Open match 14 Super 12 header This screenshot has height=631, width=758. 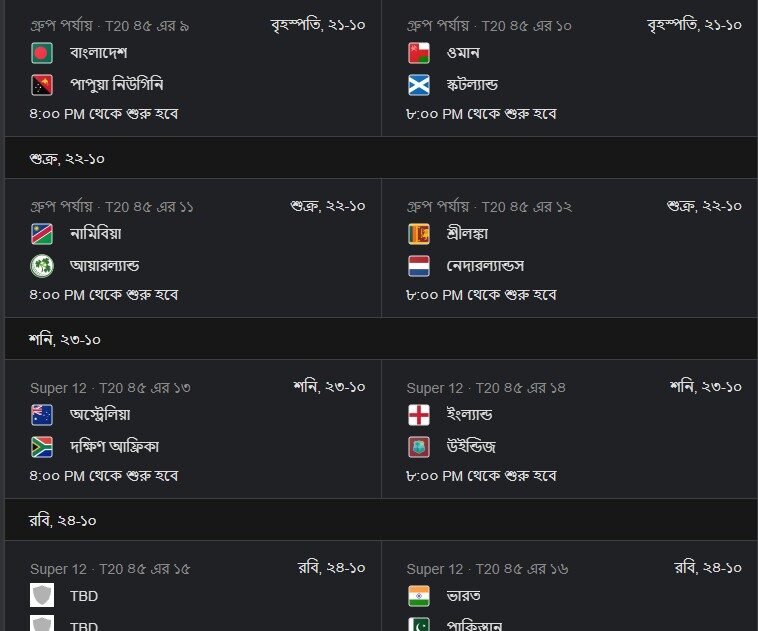(486, 388)
